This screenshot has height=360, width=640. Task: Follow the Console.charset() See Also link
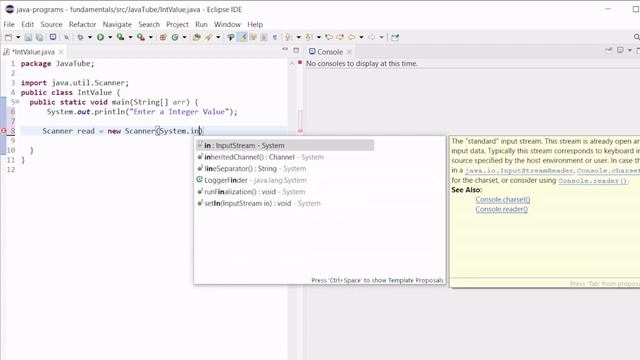[x=502, y=200]
